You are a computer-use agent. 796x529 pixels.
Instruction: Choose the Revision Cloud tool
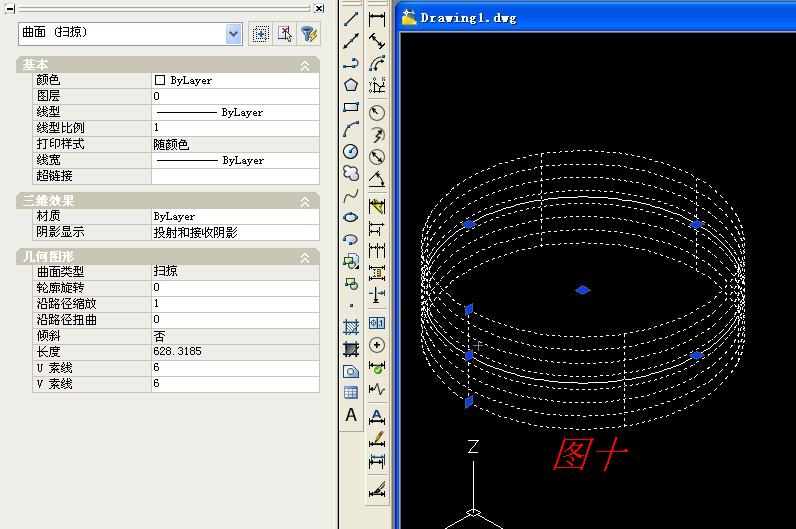351,173
